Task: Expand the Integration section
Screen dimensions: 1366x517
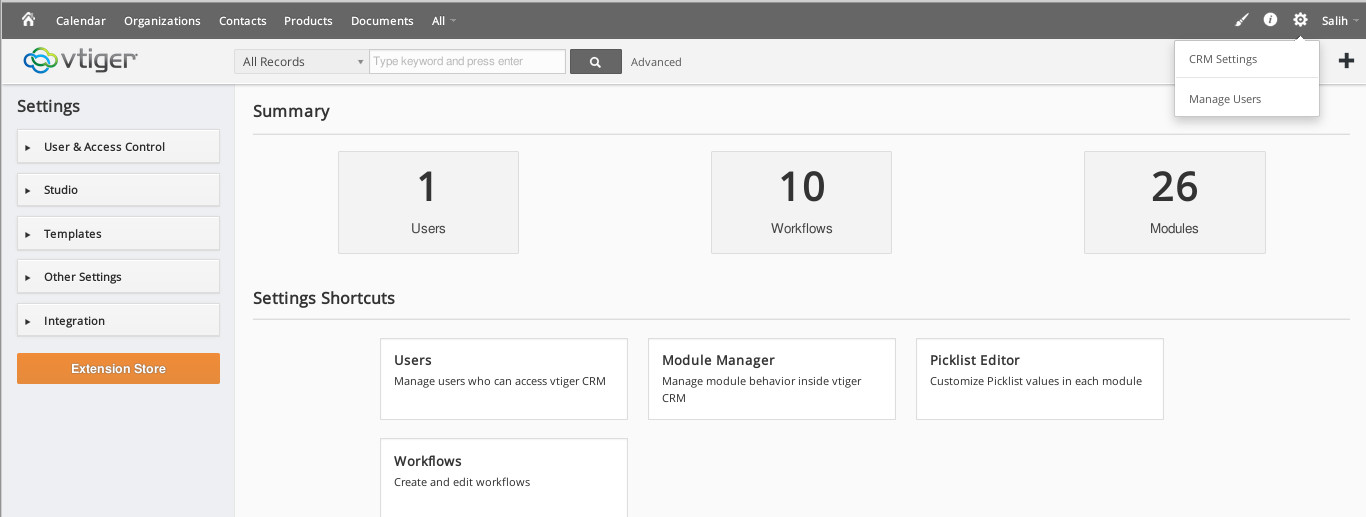Action: click(x=118, y=321)
